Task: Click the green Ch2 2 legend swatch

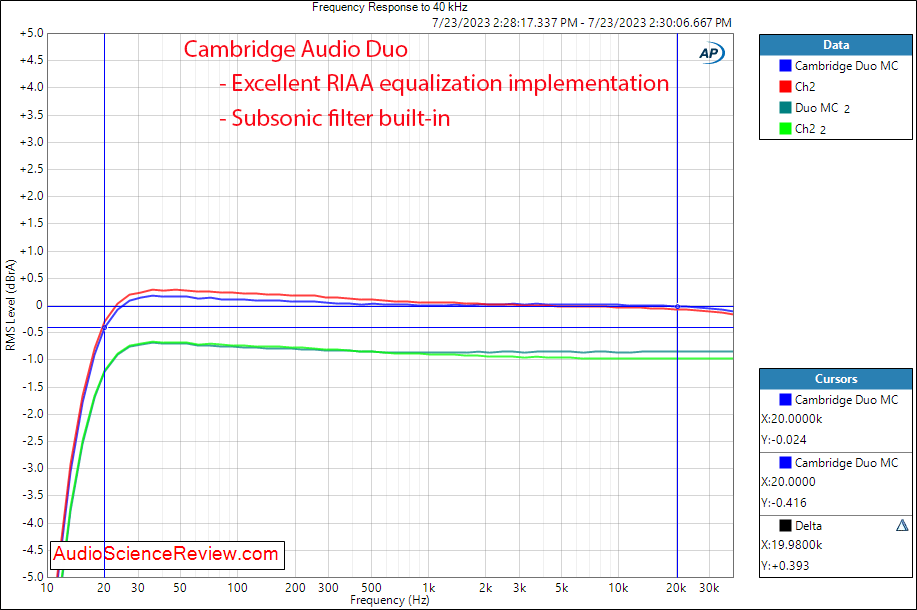Action: coord(785,129)
